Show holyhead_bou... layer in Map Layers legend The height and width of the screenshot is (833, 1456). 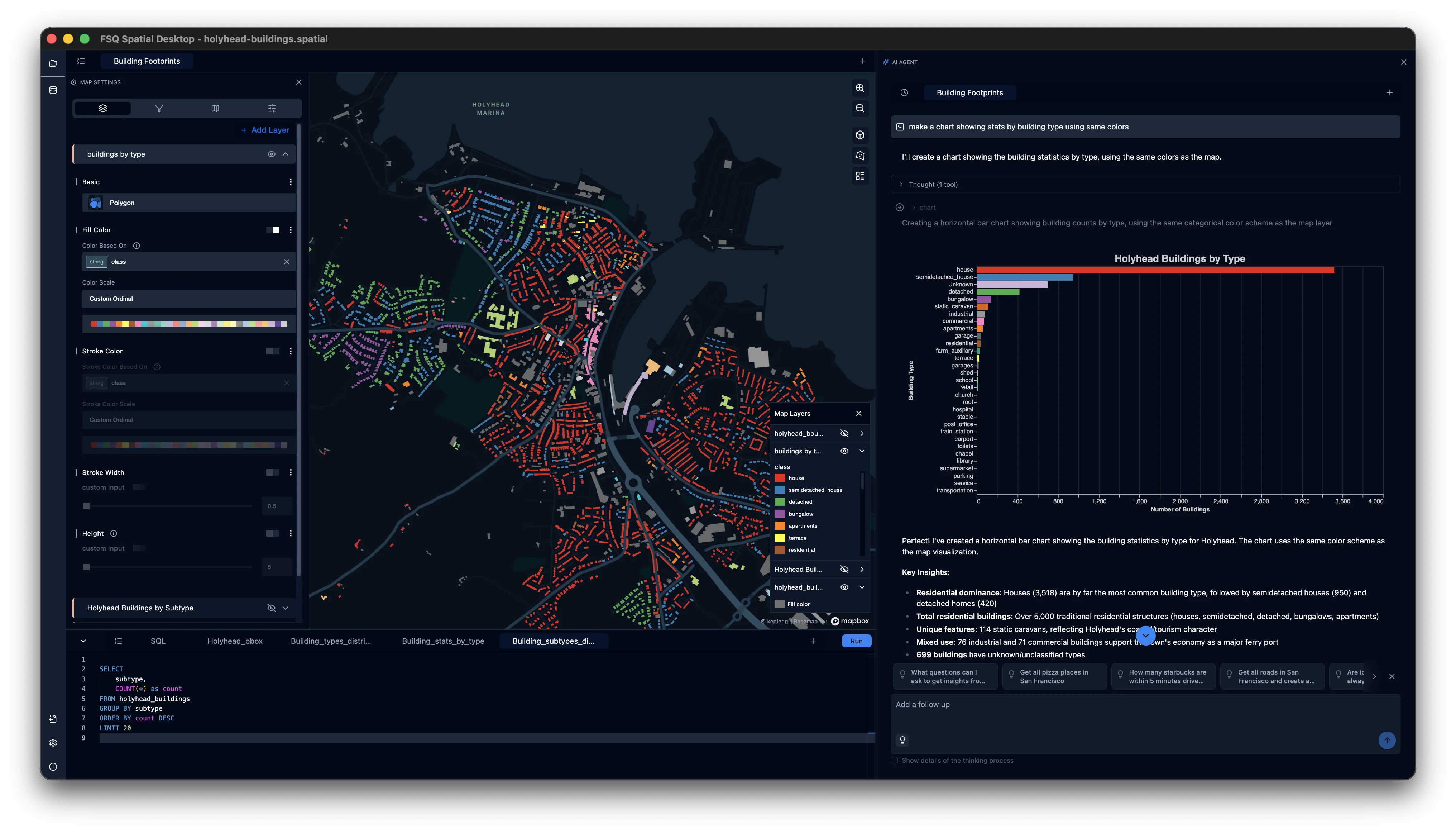point(844,434)
